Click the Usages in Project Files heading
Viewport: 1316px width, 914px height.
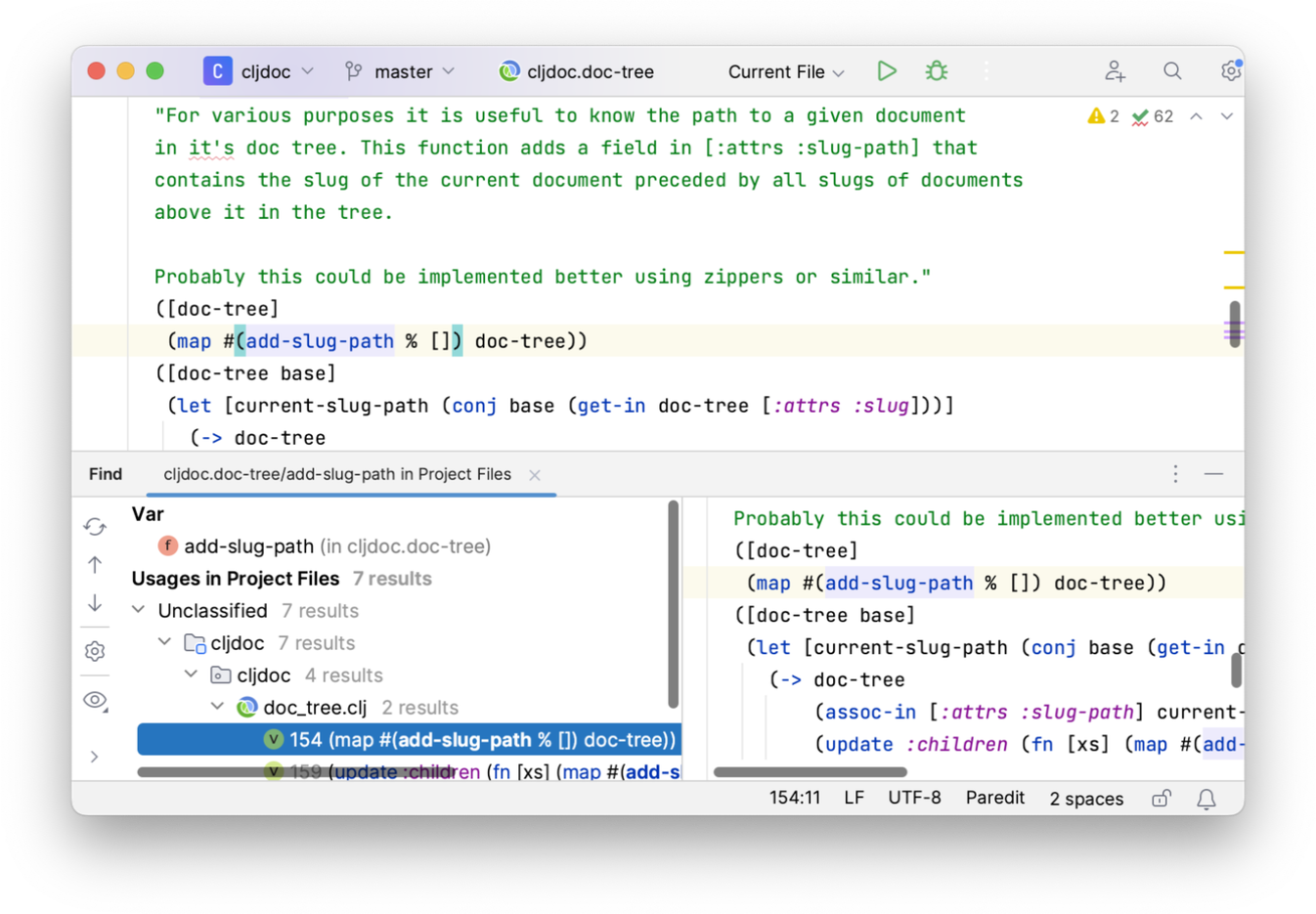tap(236, 579)
